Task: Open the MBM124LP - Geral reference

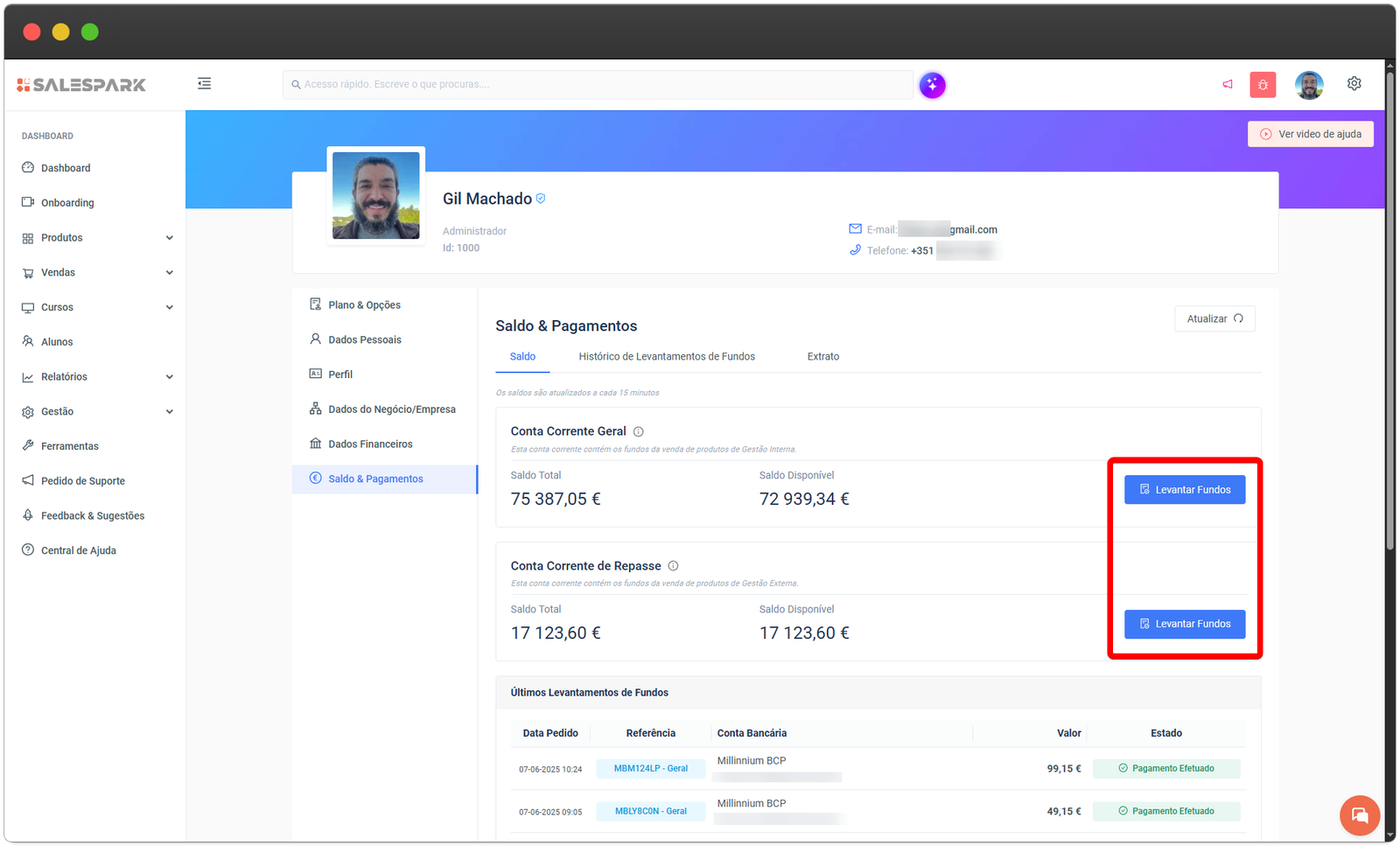Action: click(x=650, y=769)
